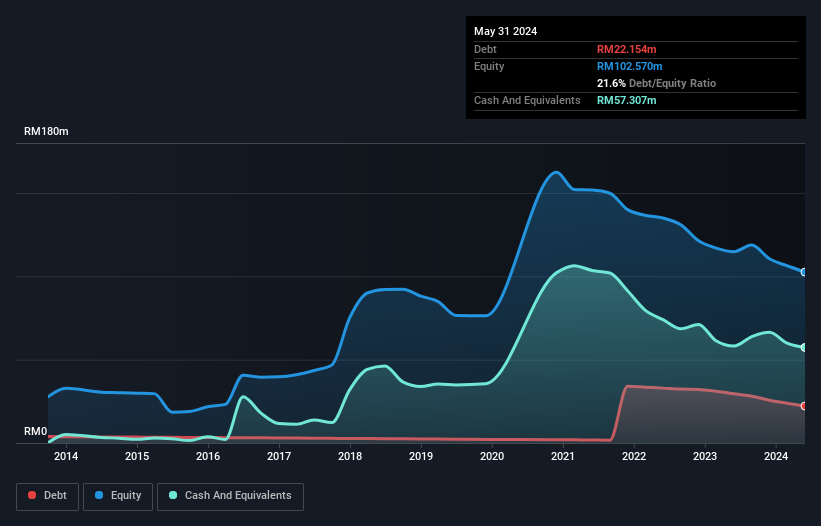Click the RM102.570m equity value
821x526 pixels.
(629, 66)
